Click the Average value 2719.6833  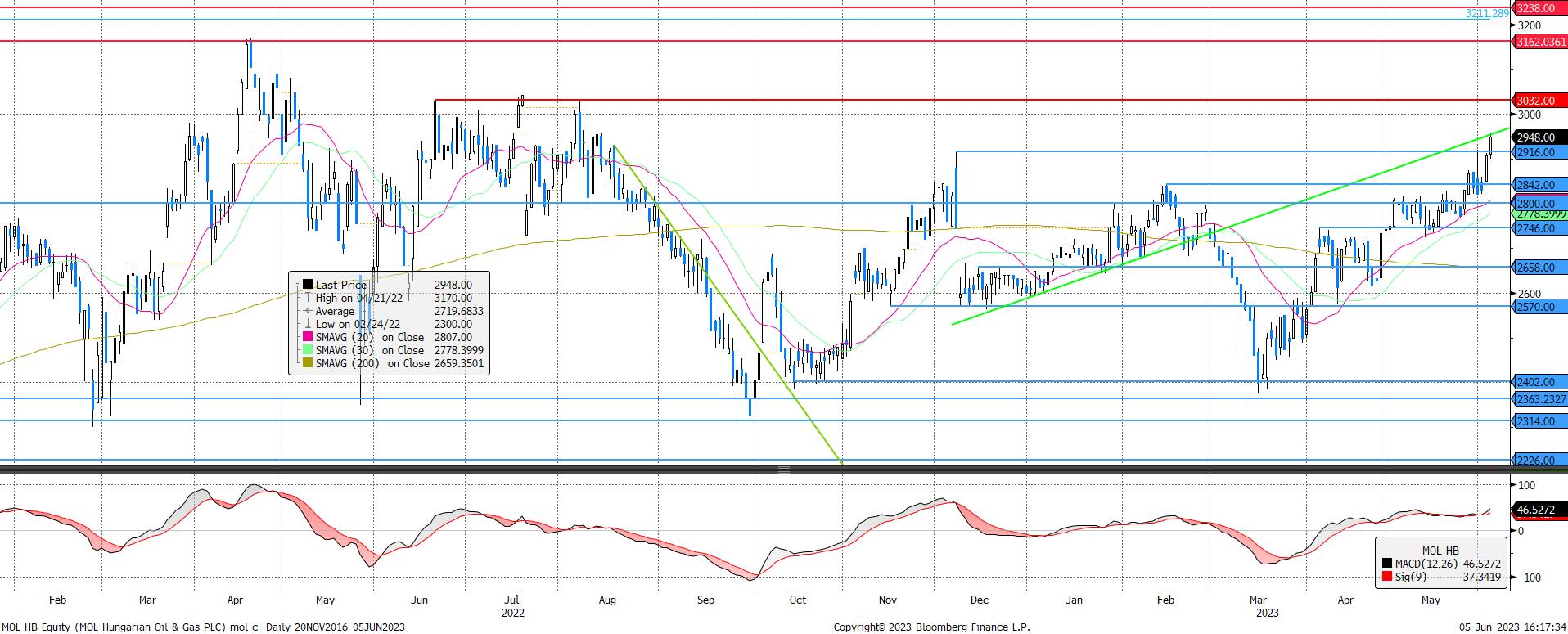click(x=458, y=311)
